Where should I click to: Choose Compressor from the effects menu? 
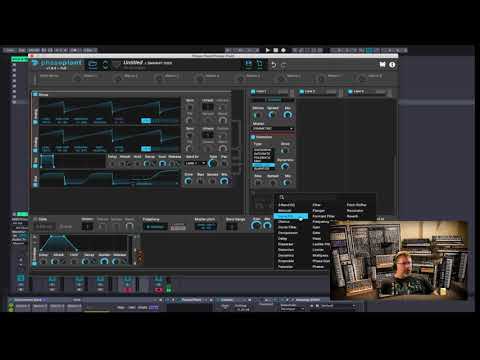288,233
